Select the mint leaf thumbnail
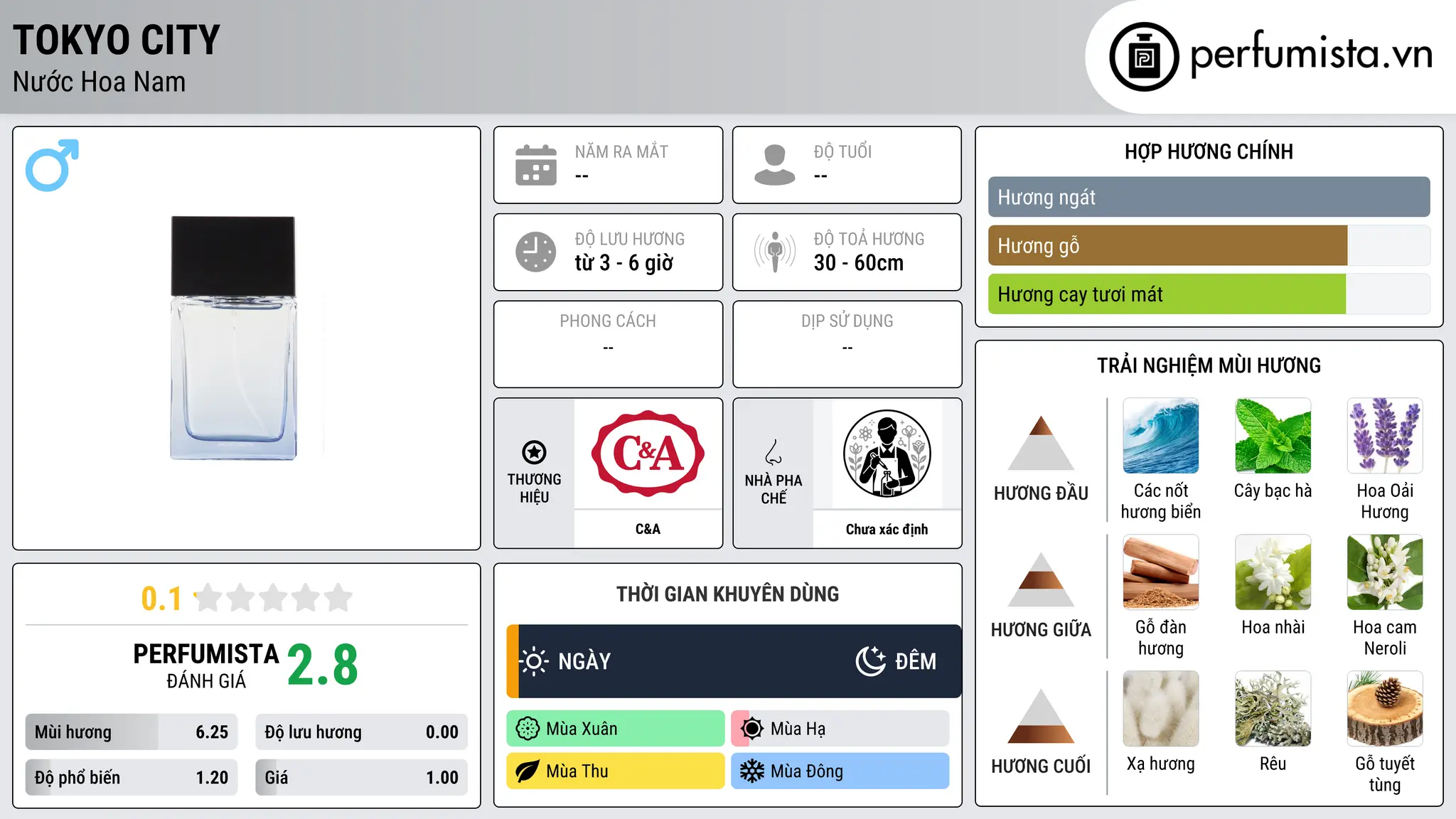The width and height of the screenshot is (1456, 819). coord(1273,436)
